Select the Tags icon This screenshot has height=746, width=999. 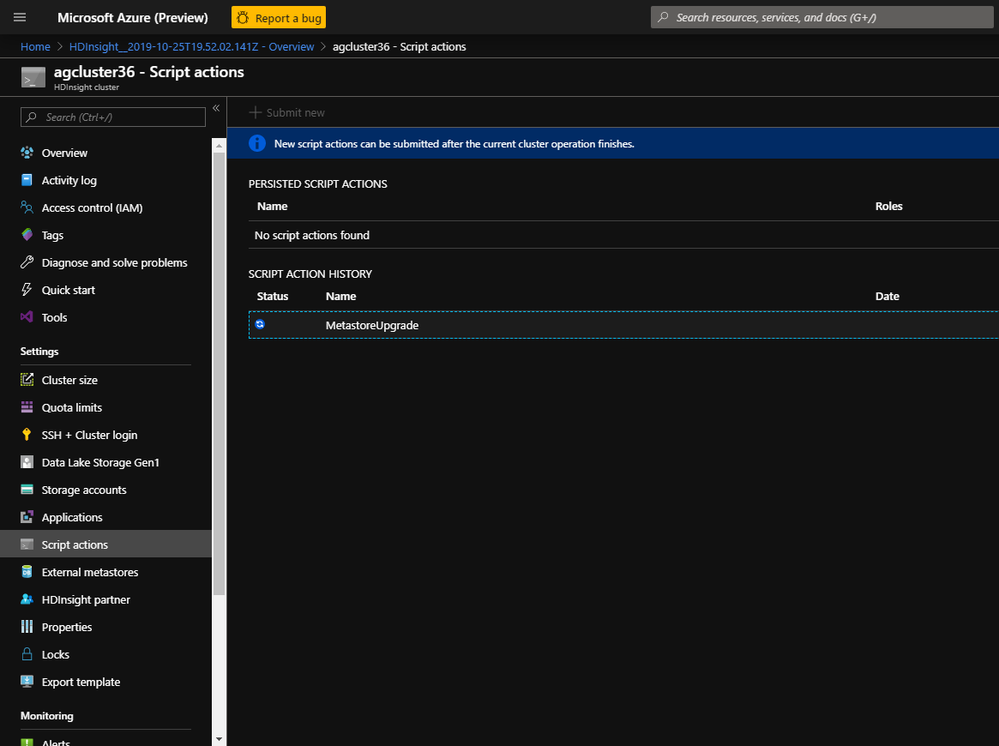click(x=27, y=235)
